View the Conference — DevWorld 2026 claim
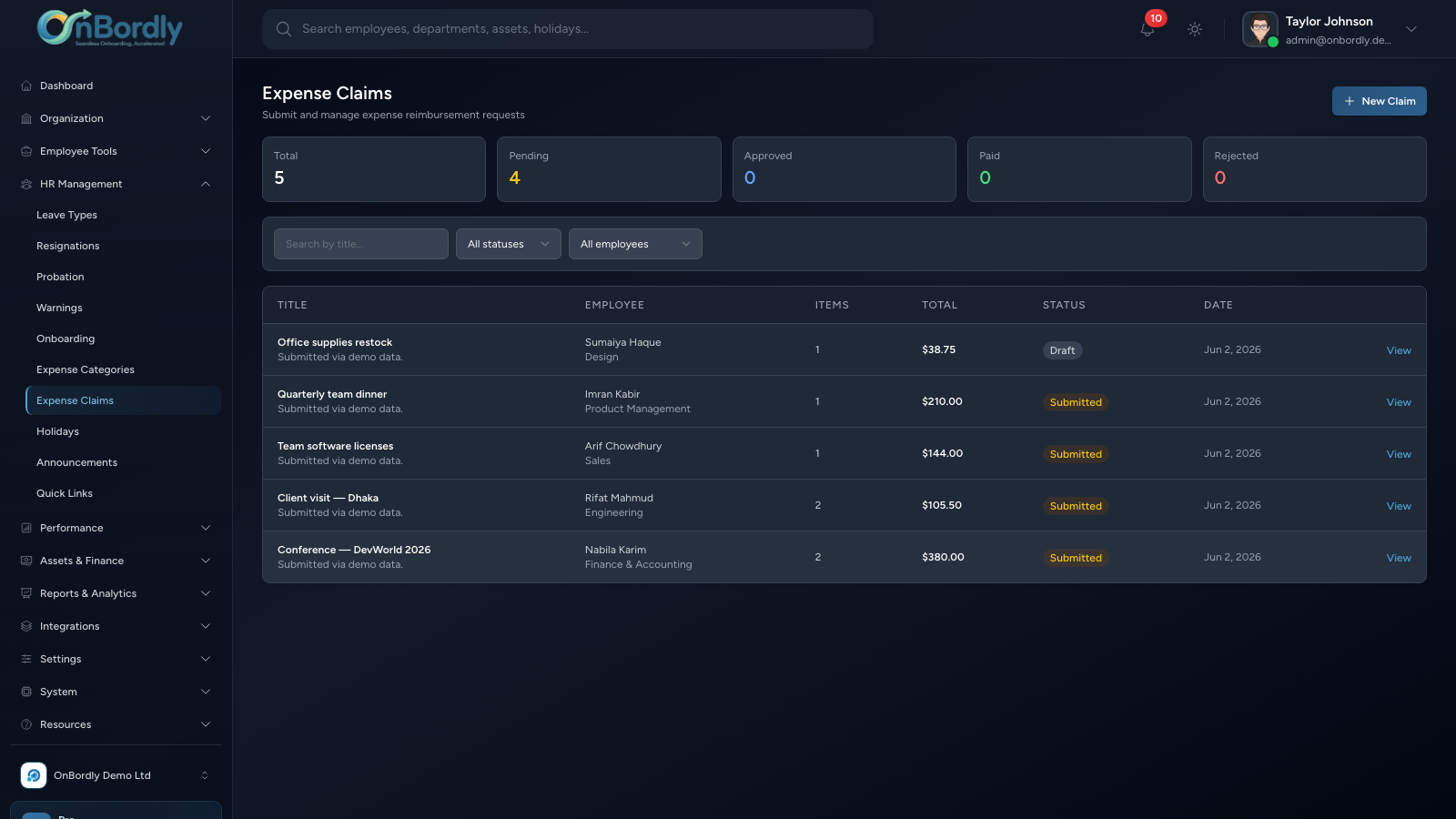This screenshot has height=819, width=1456. [x=1399, y=558]
